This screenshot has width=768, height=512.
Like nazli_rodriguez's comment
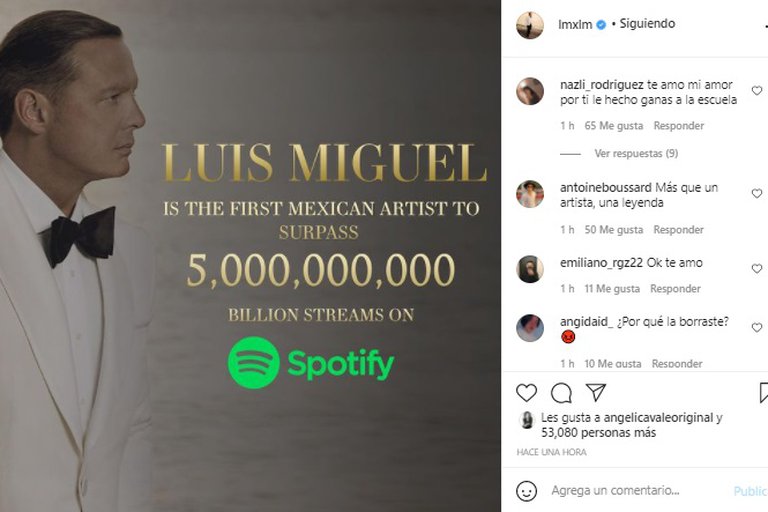pos(757,91)
